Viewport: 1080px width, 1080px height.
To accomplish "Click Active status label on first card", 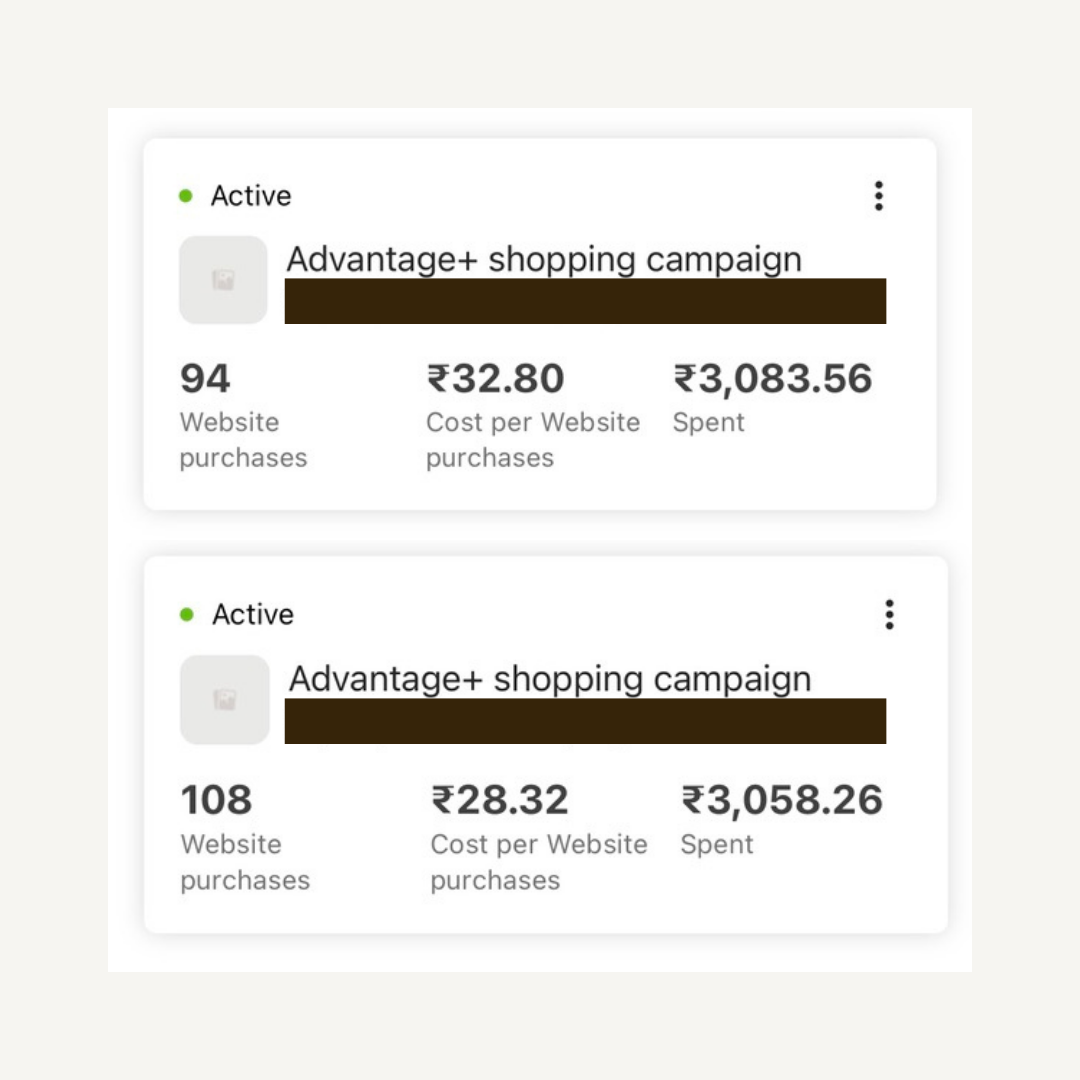I will pos(251,196).
